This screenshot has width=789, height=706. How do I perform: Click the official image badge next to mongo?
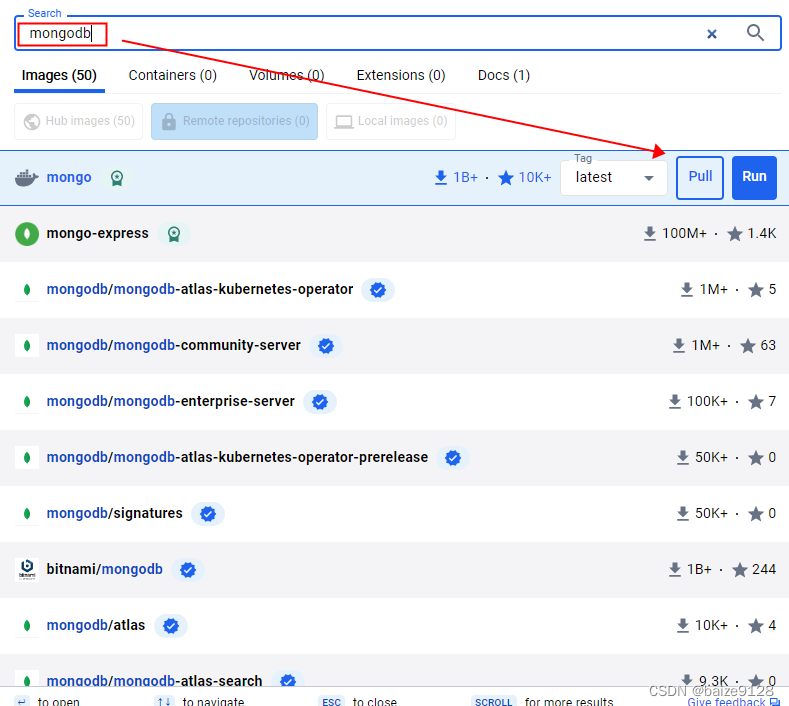click(x=117, y=178)
